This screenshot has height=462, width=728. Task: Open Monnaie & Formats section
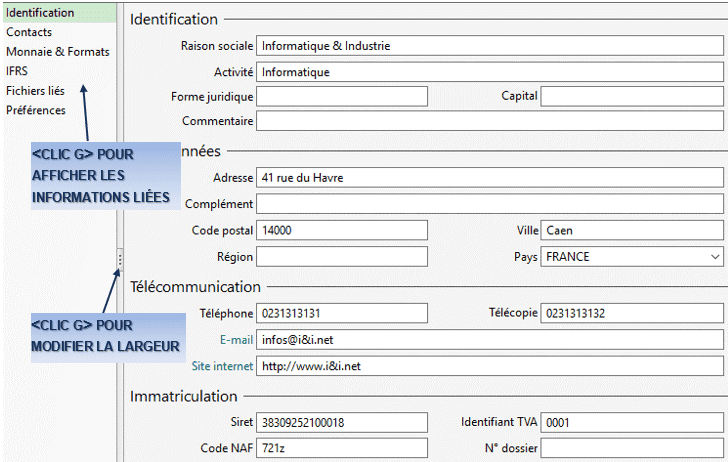[58, 52]
